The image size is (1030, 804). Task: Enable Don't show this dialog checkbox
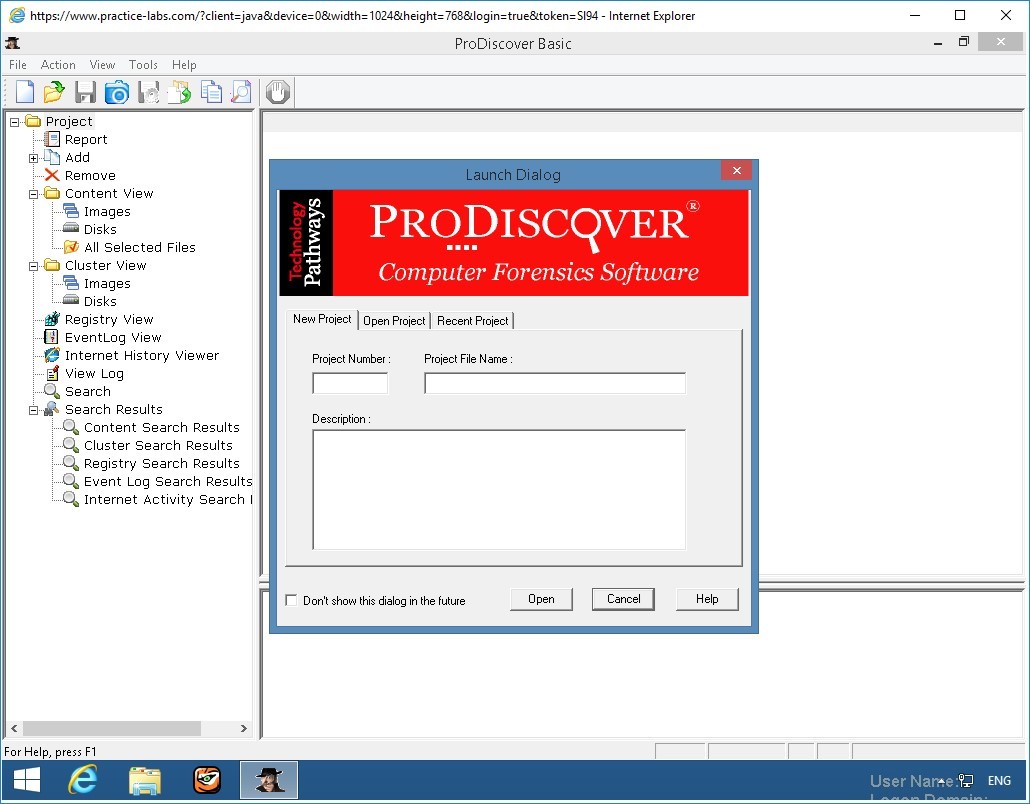pos(291,600)
